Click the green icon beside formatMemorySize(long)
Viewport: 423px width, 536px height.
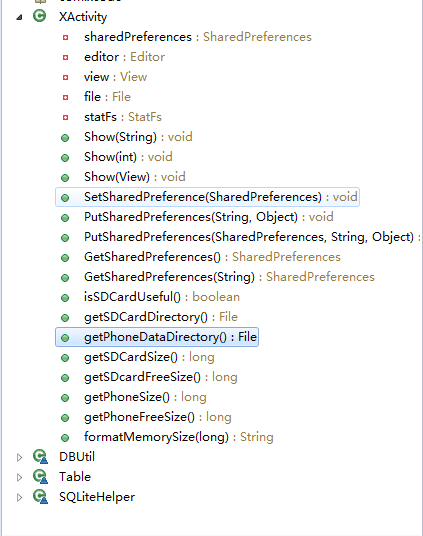pyautogui.click(x=65, y=438)
